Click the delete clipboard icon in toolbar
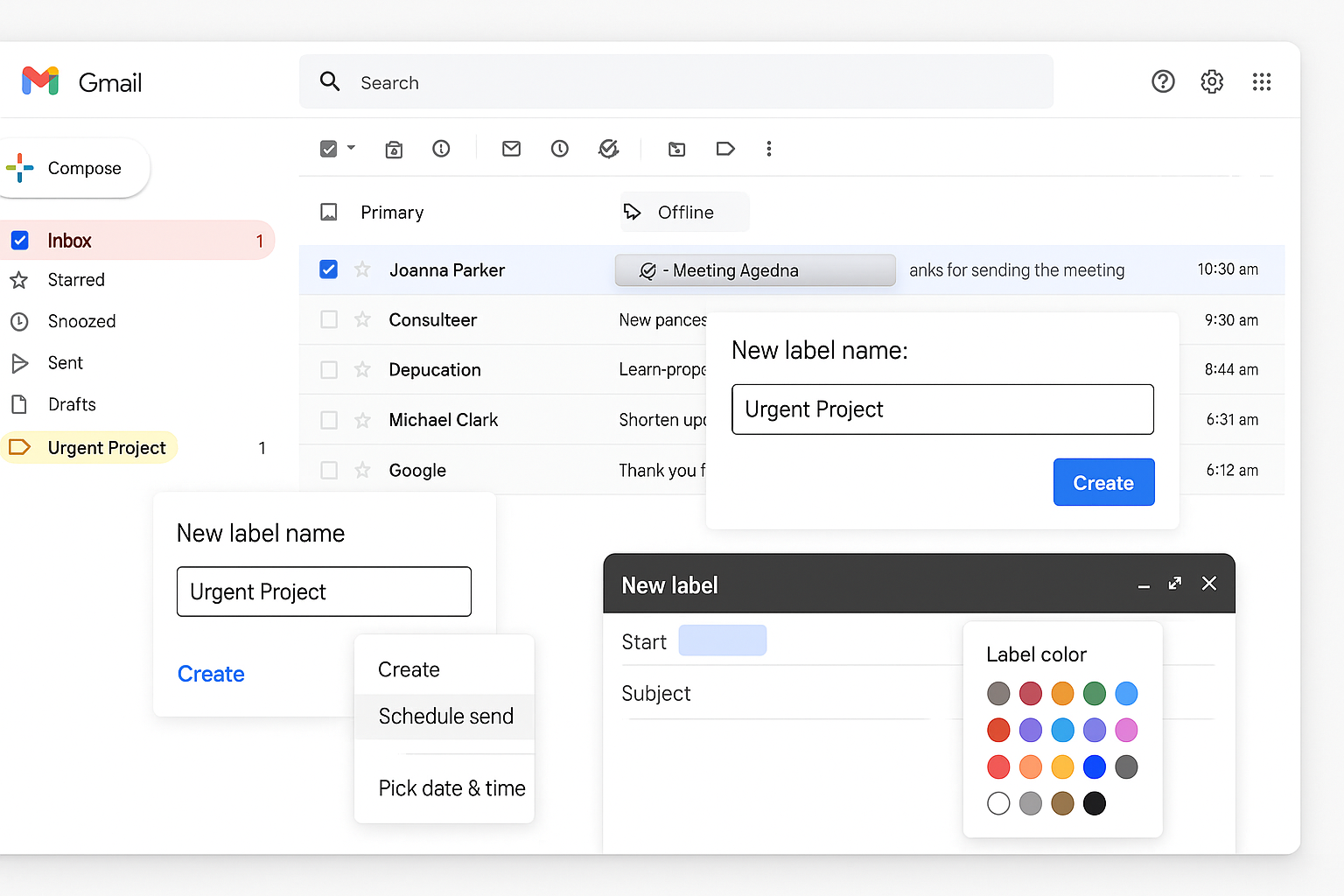 click(394, 149)
